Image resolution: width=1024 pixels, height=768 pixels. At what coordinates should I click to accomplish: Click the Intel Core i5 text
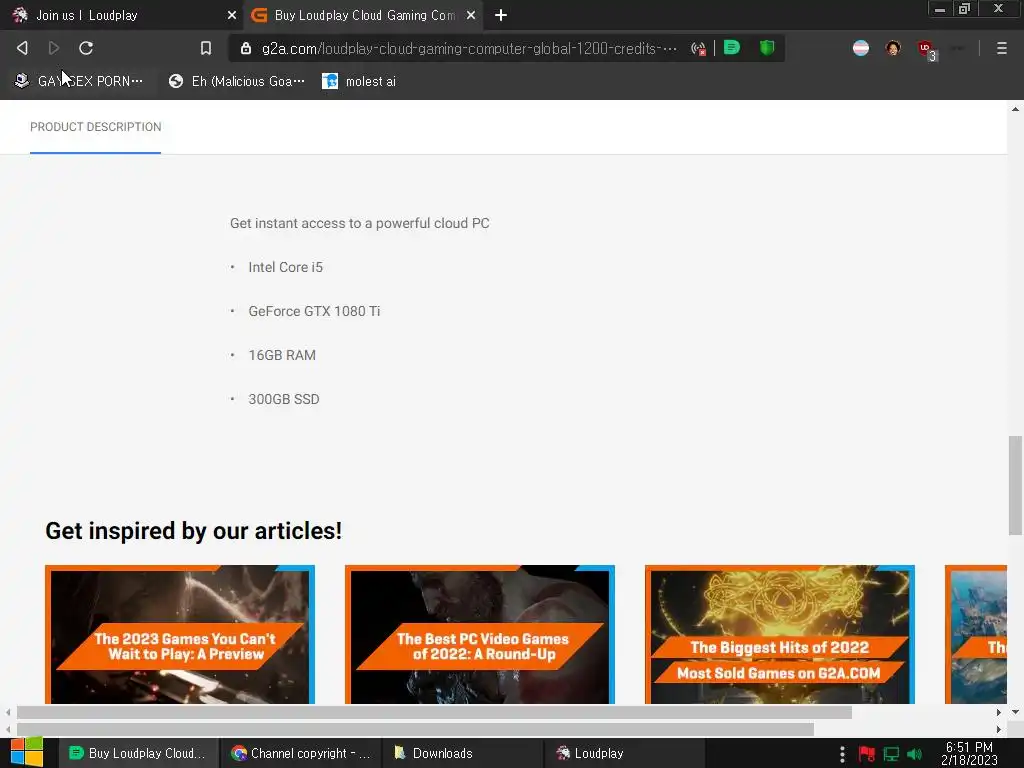coord(285,267)
